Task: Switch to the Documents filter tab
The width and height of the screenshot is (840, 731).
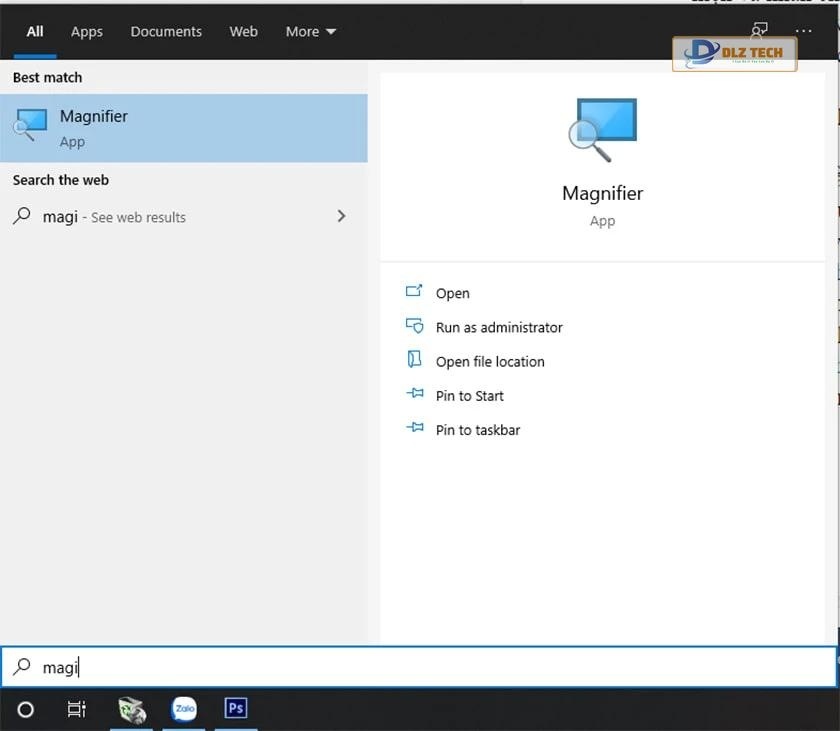Action: [x=165, y=31]
